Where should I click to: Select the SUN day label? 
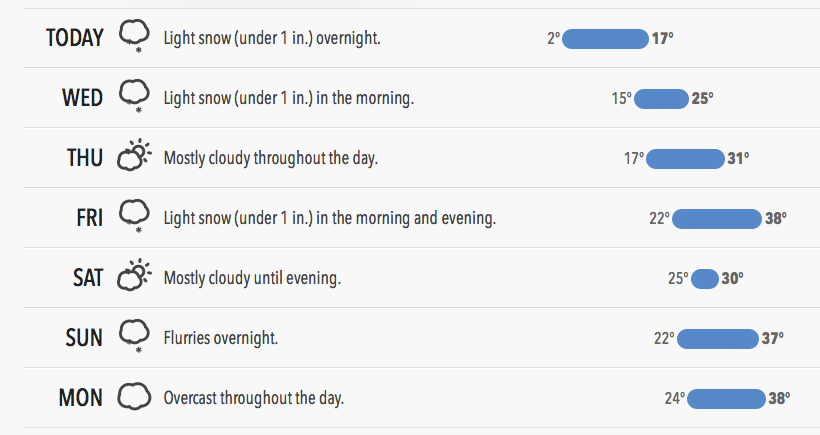click(x=84, y=338)
